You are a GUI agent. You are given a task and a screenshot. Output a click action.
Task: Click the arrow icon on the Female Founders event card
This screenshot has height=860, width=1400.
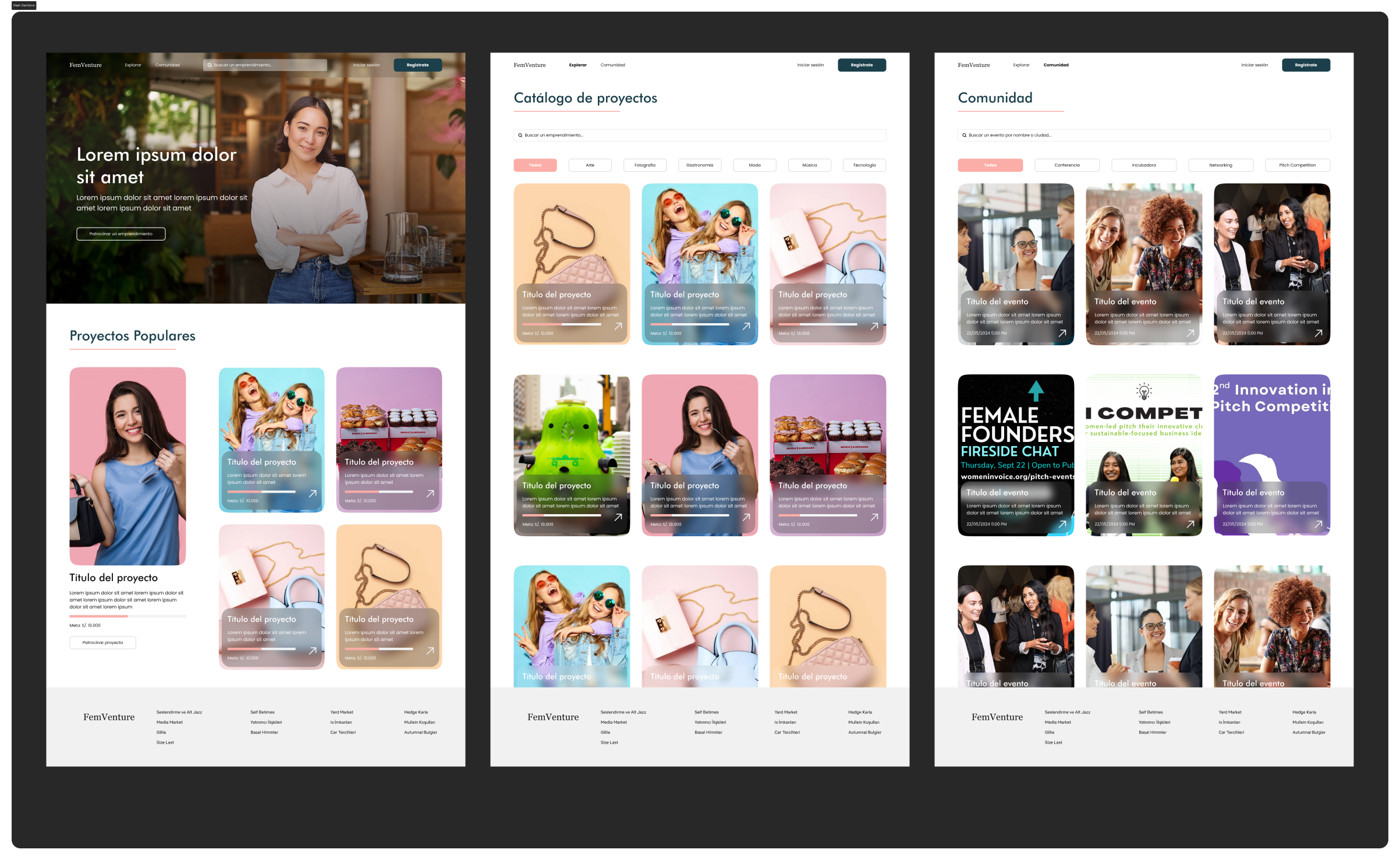click(x=1062, y=524)
